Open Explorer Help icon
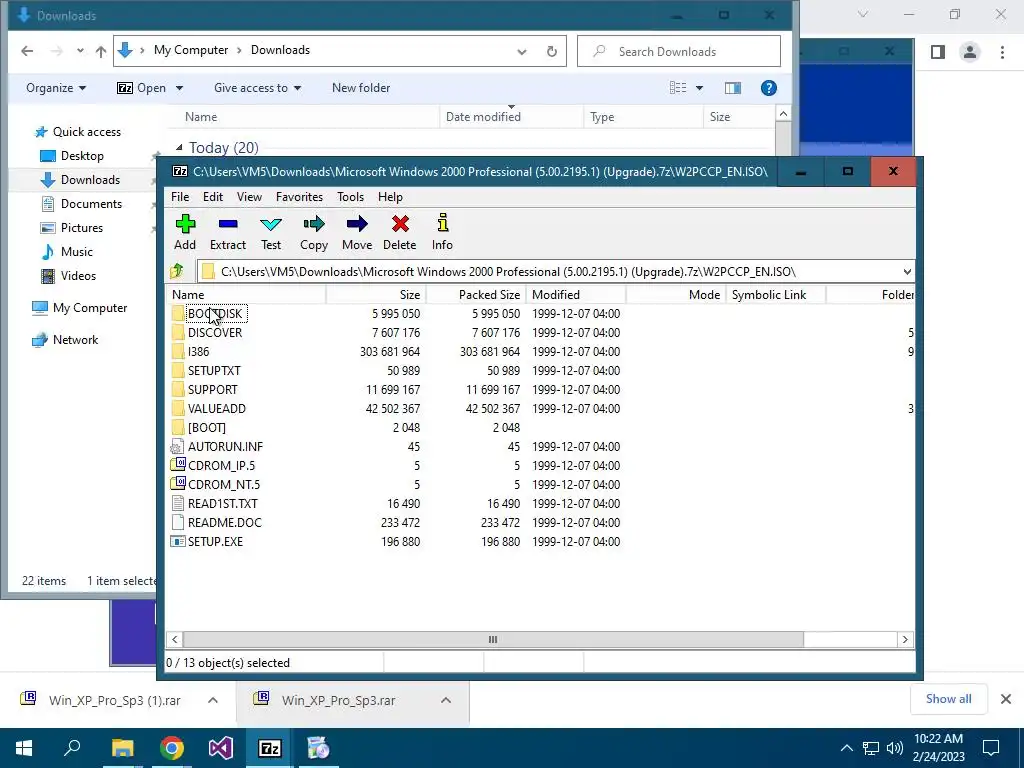 [x=769, y=88]
